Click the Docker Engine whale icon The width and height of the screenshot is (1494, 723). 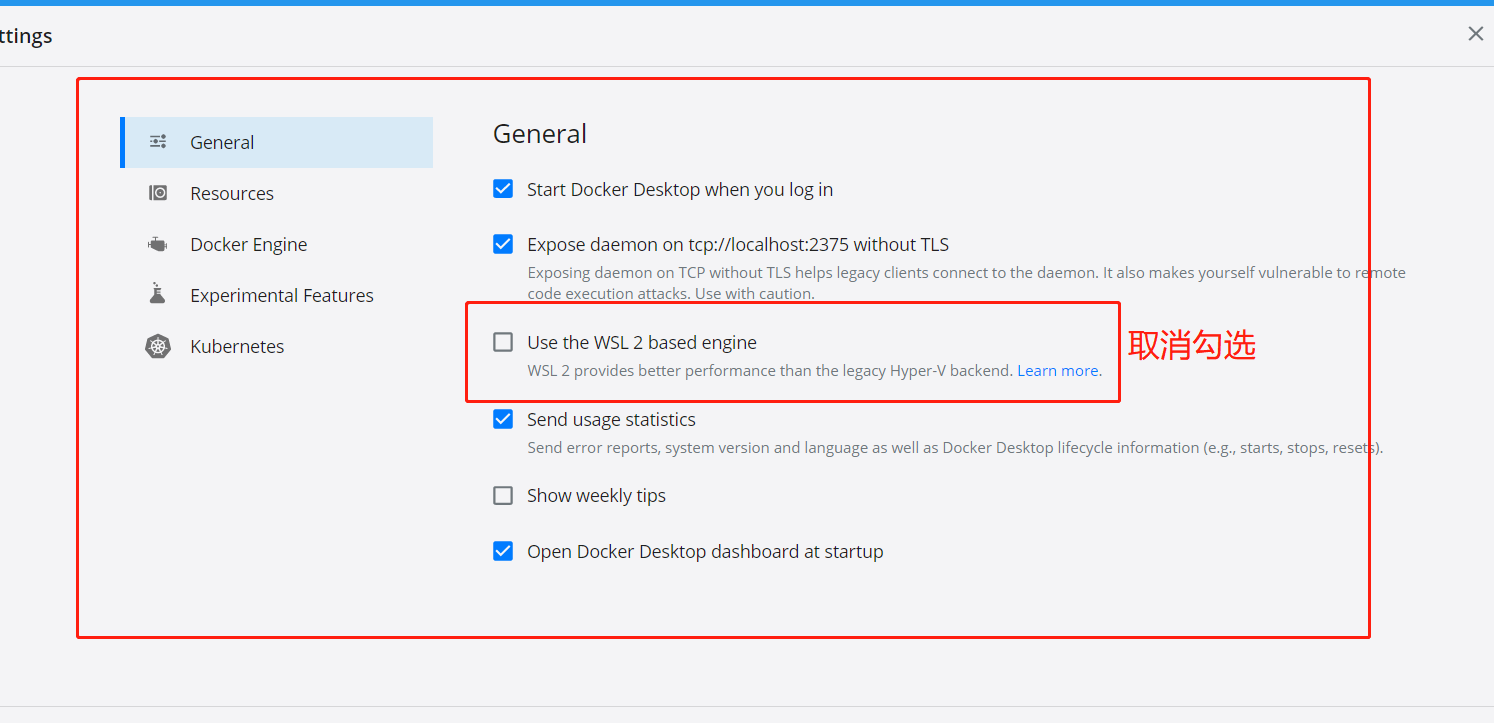[x=158, y=244]
